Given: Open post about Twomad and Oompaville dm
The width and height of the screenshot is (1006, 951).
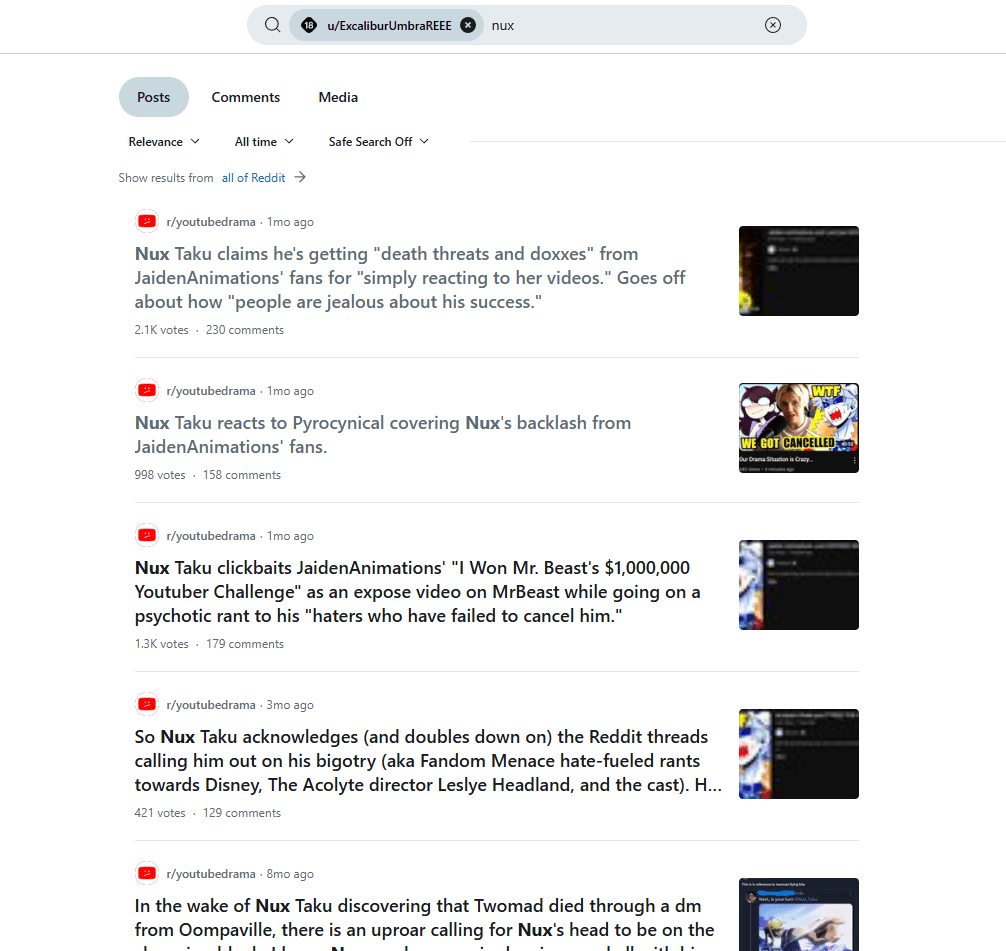Looking at the screenshot, I should (424, 923).
